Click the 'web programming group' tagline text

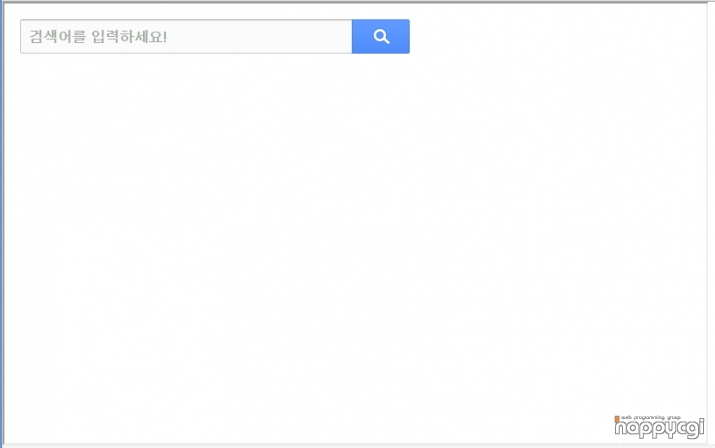[x=651, y=417]
